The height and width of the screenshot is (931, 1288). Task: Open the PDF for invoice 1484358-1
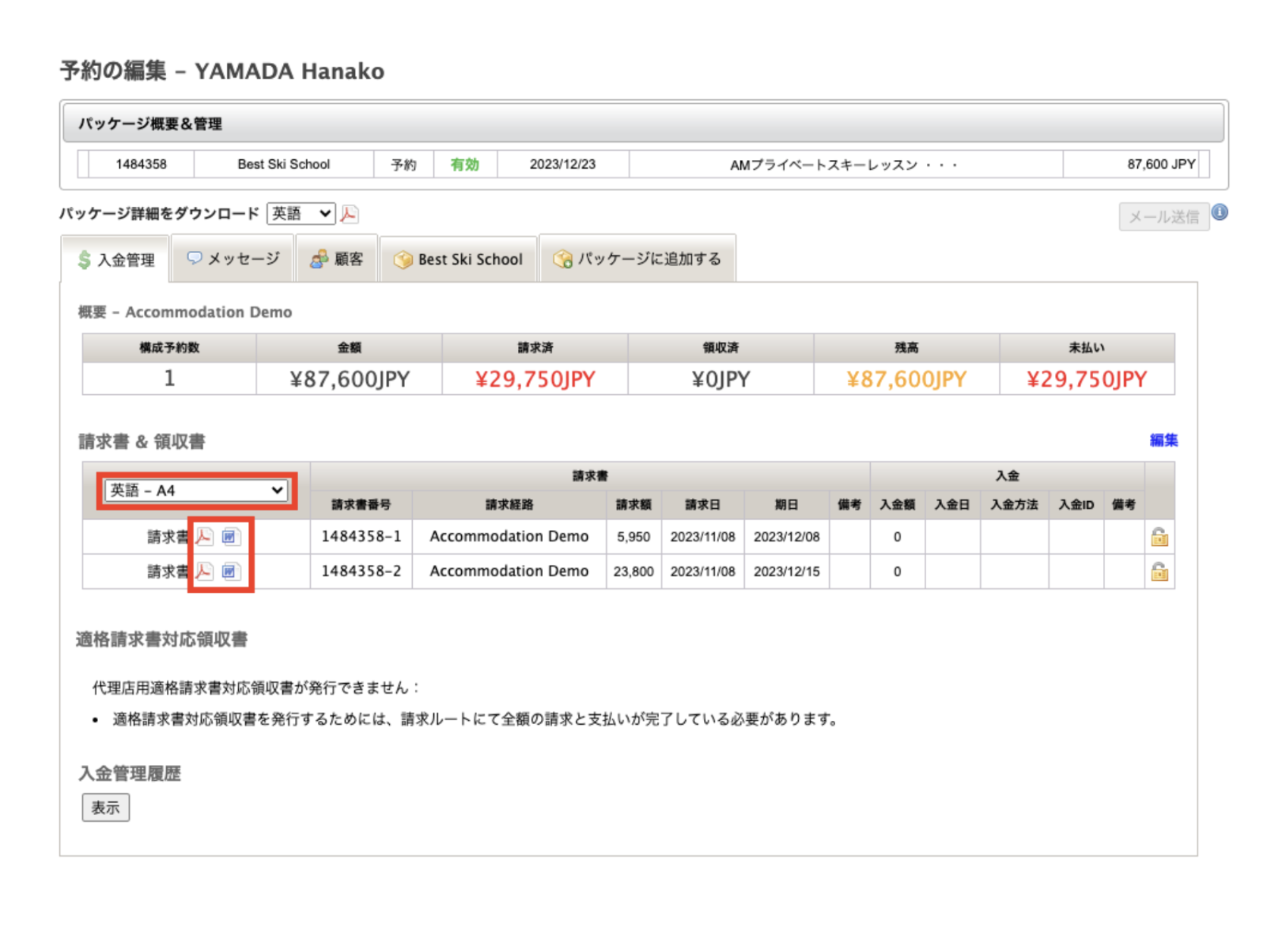coord(203,537)
